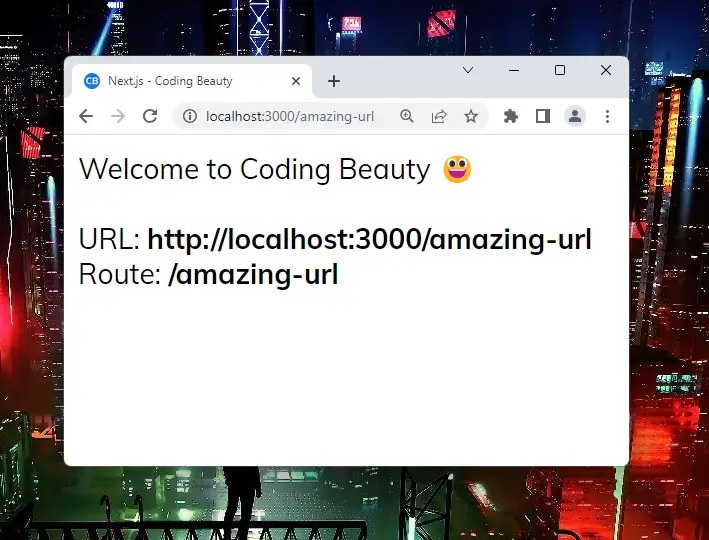View site information icon in address bar
The image size is (709, 540).
click(189, 116)
